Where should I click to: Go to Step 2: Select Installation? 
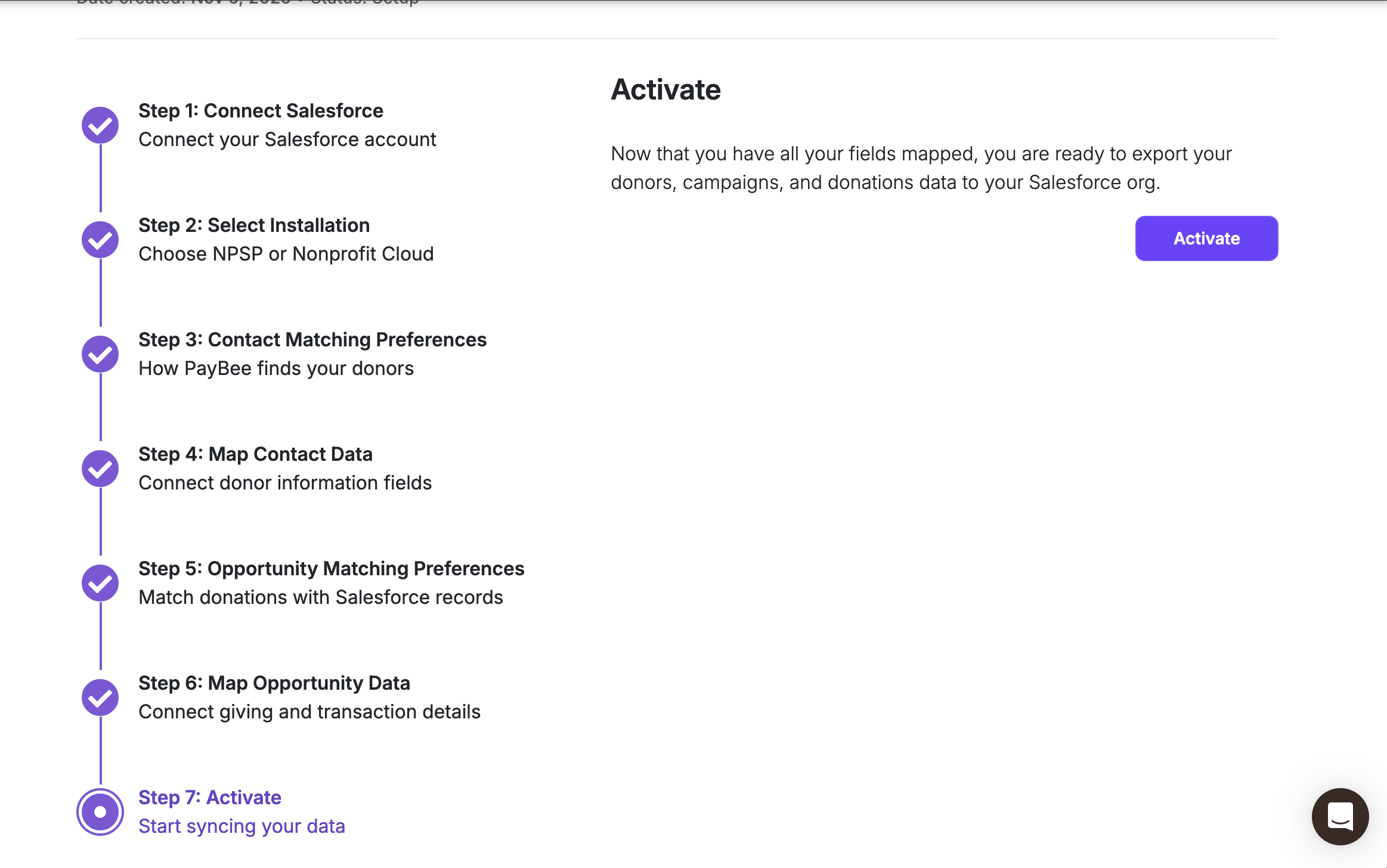(x=254, y=225)
